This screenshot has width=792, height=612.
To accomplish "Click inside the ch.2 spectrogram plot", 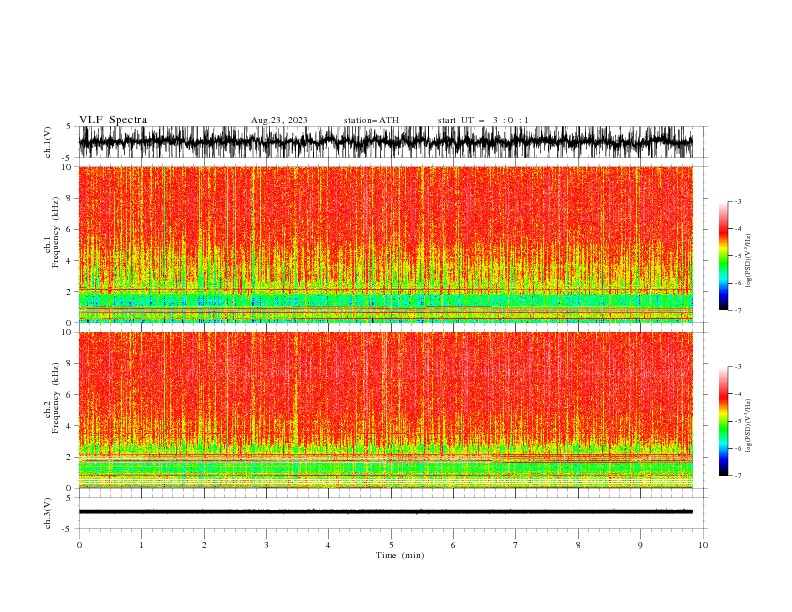I will click(x=386, y=410).
